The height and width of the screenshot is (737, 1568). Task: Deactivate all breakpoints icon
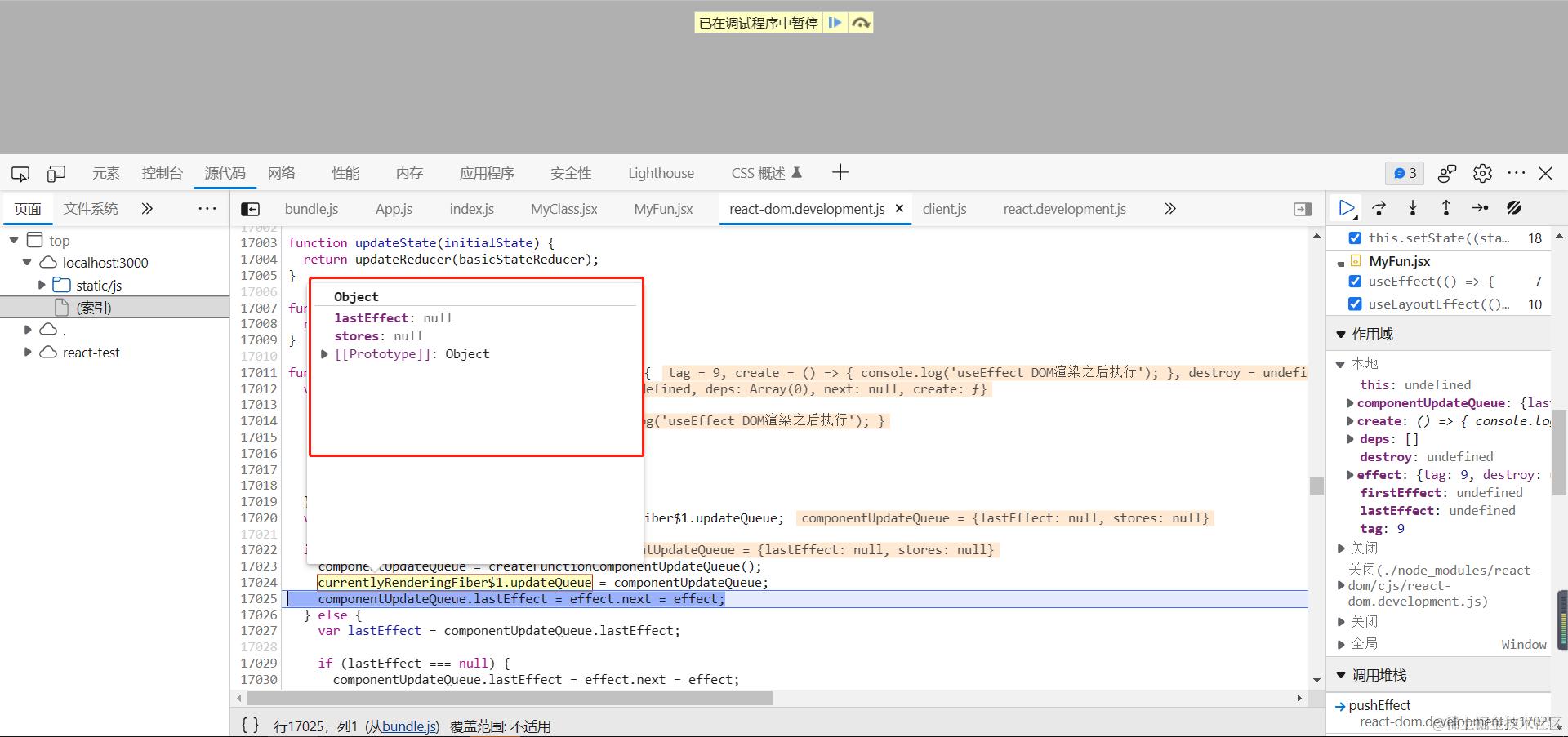1513,209
